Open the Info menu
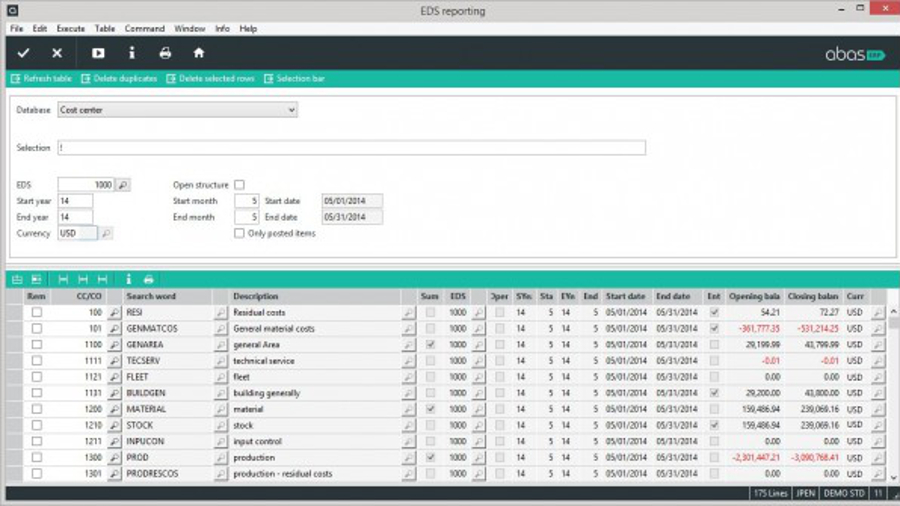 [222, 29]
